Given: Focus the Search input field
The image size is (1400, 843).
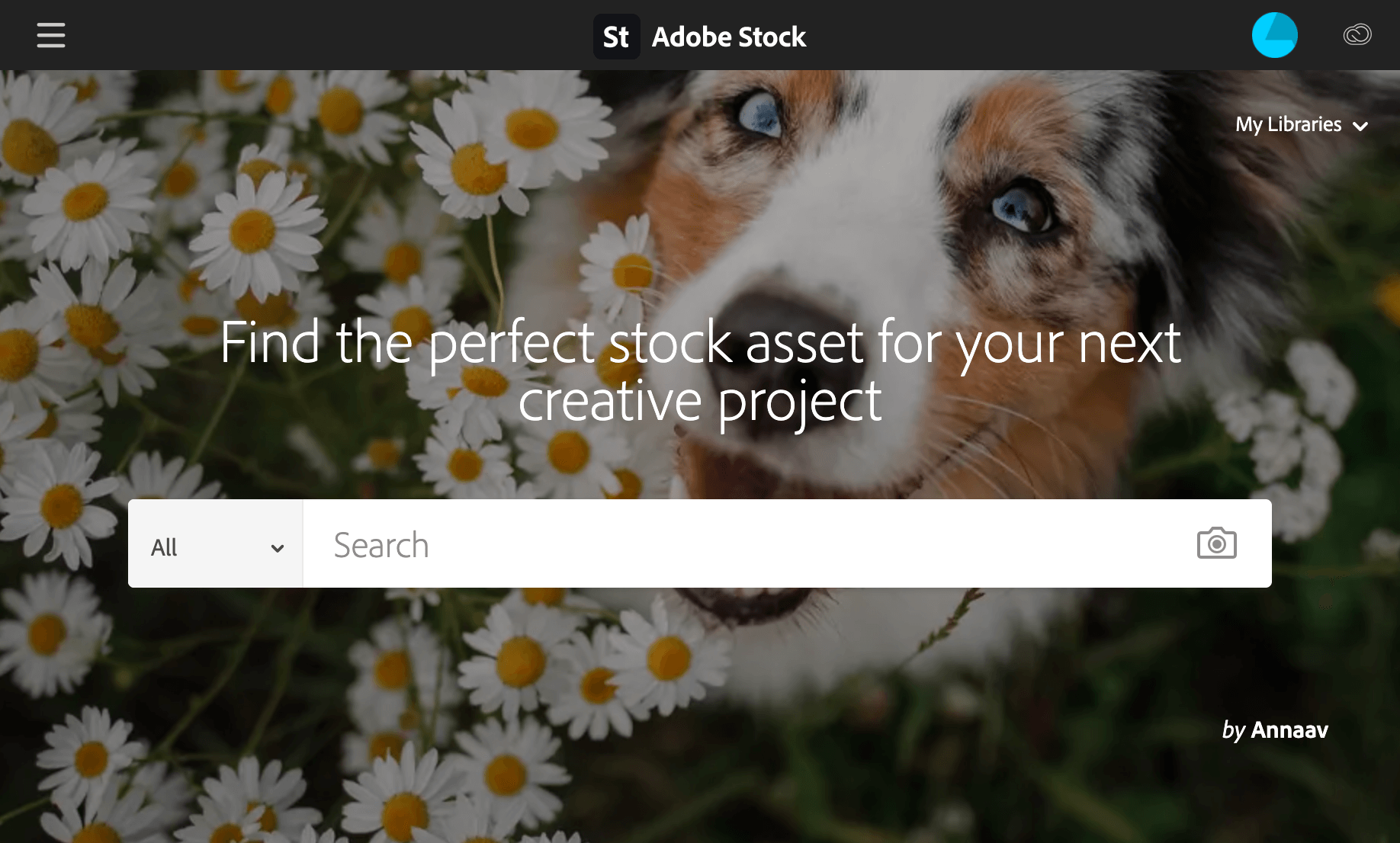Looking at the screenshot, I should pos(747,544).
